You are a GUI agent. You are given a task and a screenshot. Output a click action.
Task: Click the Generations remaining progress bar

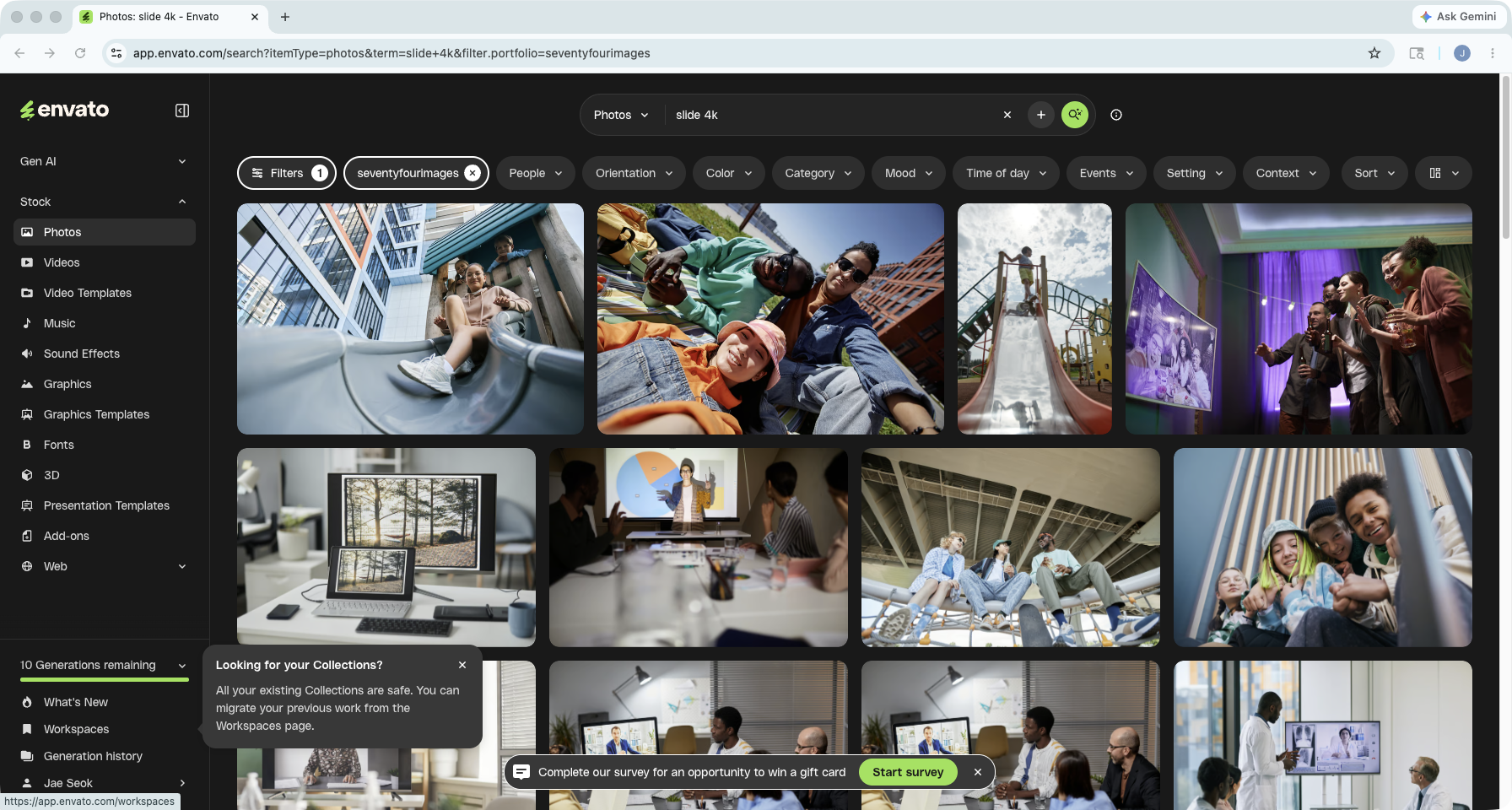[x=104, y=679]
